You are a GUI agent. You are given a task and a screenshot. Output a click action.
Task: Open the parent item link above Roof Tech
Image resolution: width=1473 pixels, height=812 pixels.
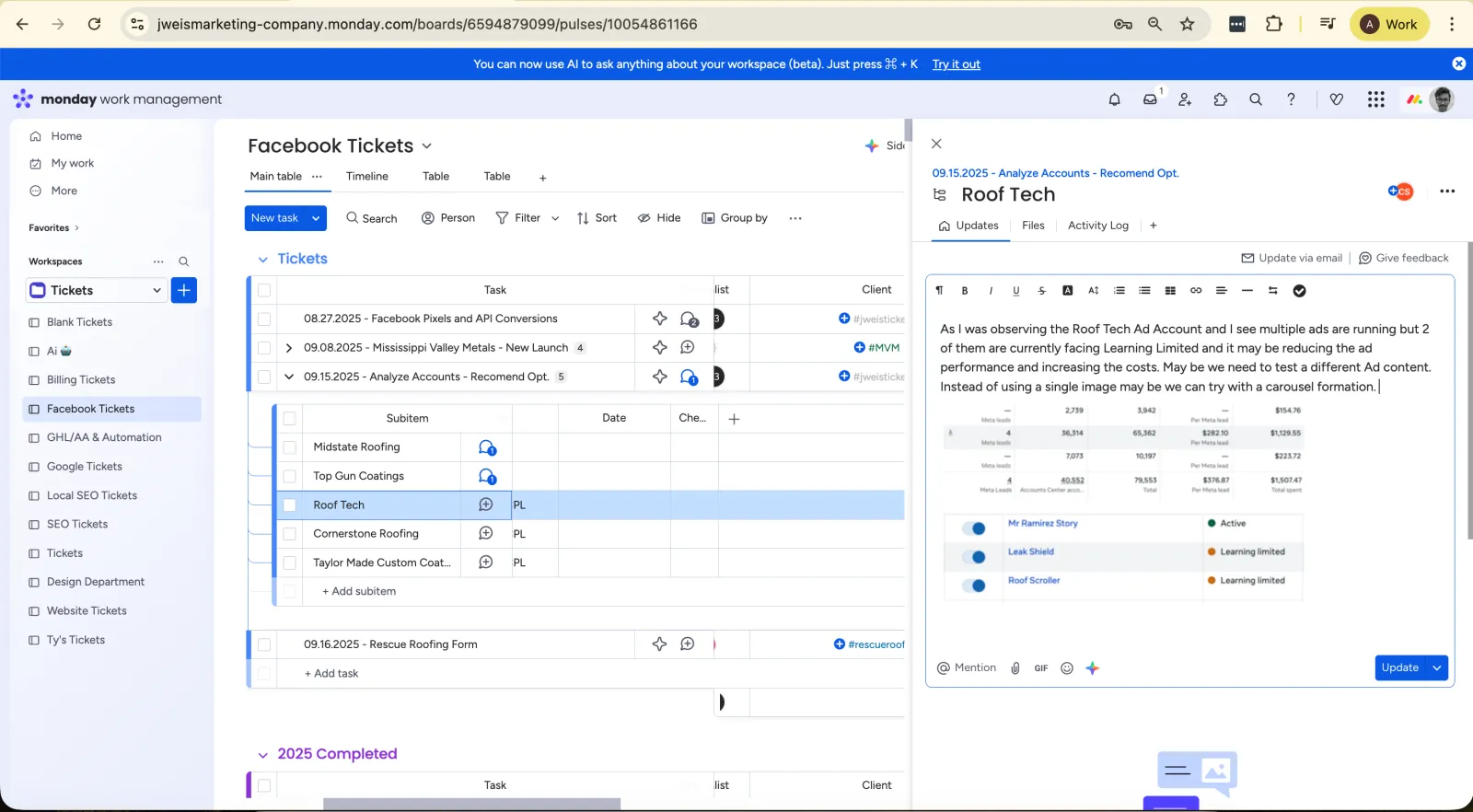click(1055, 173)
